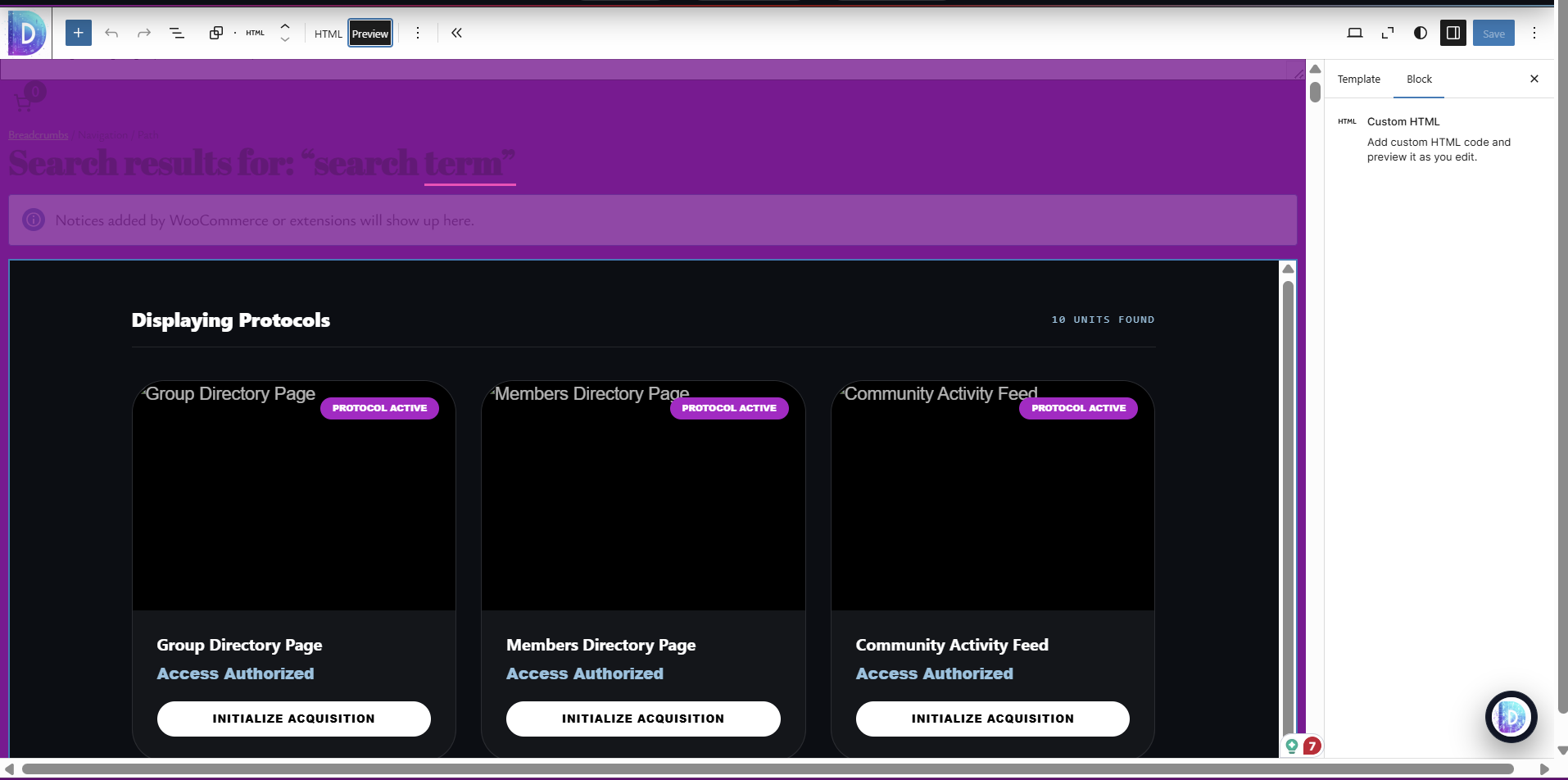Open the block toolbar options menu
The height and width of the screenshot is (780, 1568).
(418, 33)
